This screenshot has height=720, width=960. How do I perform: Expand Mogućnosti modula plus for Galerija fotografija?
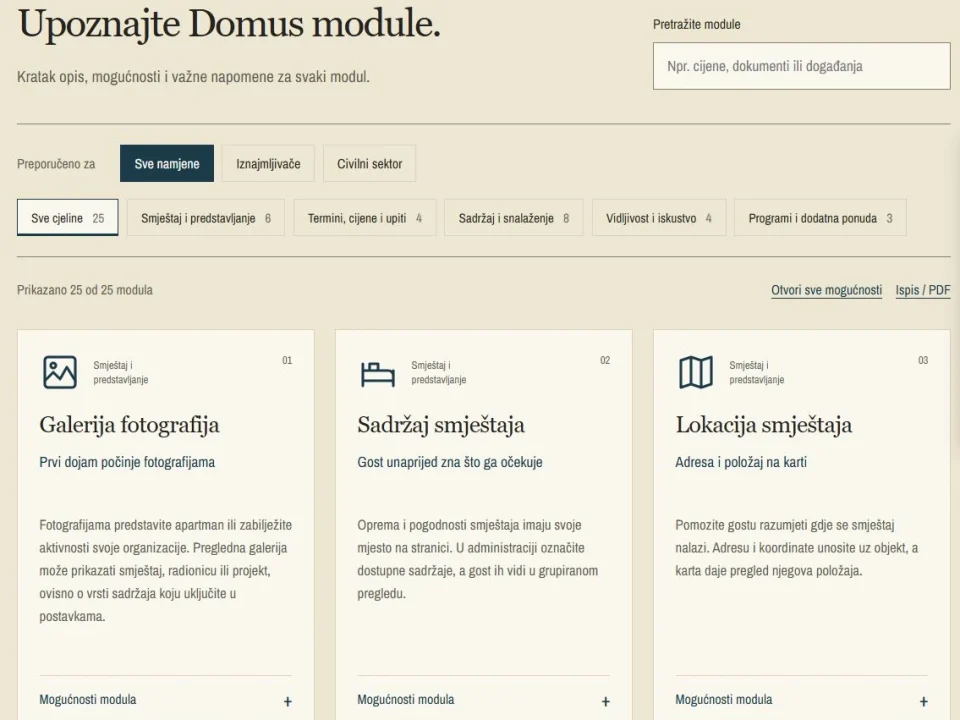[287, 702]
